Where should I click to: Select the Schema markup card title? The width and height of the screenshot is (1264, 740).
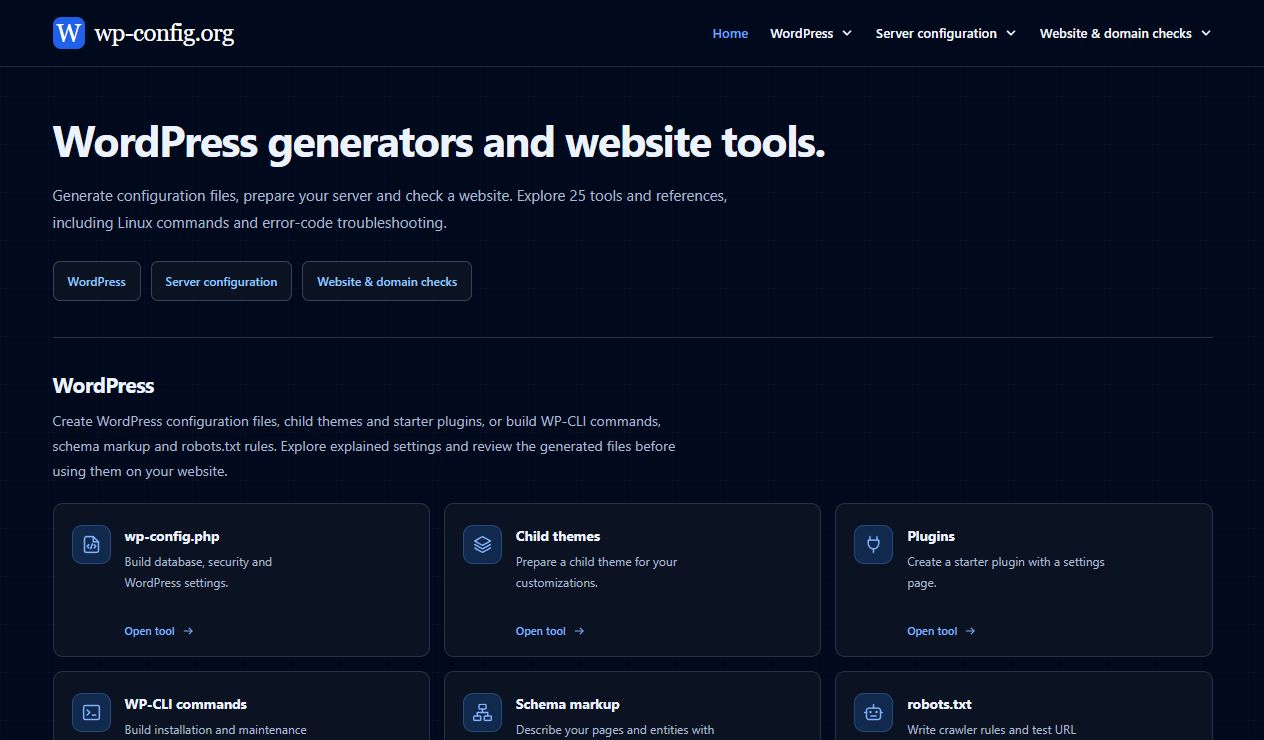(x=568, y=704)
